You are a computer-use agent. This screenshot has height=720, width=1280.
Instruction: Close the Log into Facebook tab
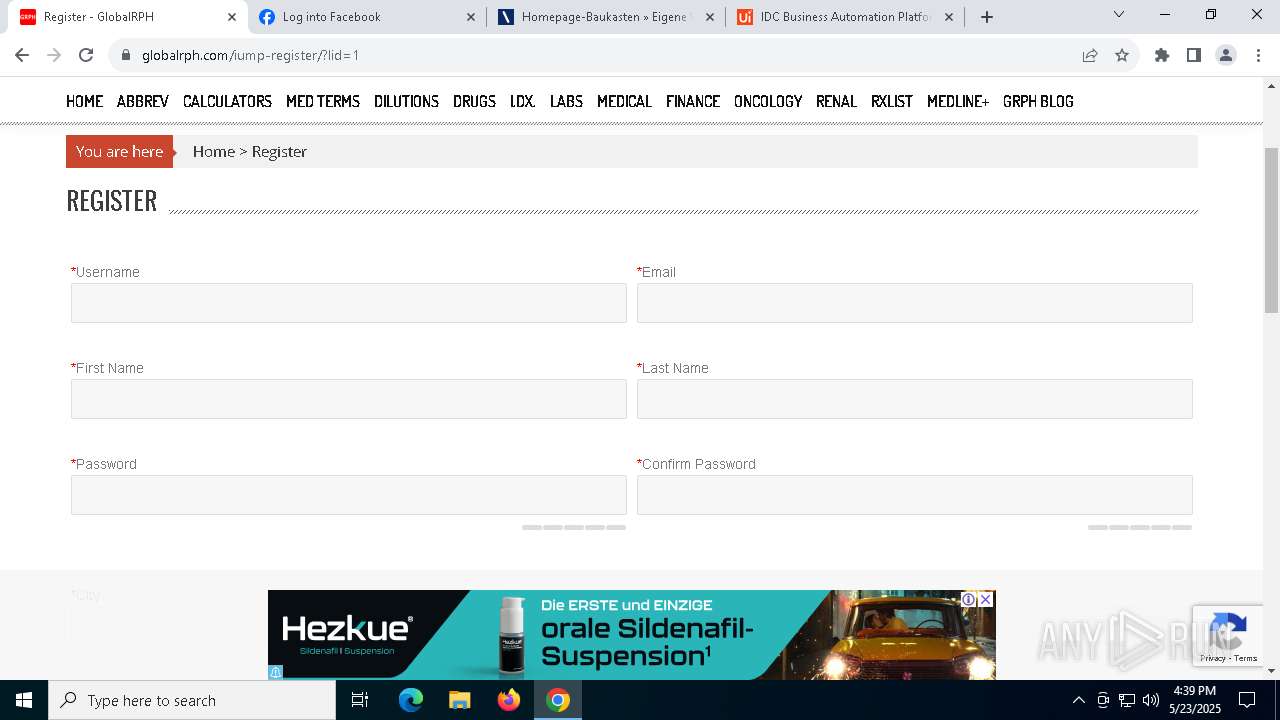click(x=472, y=17)
